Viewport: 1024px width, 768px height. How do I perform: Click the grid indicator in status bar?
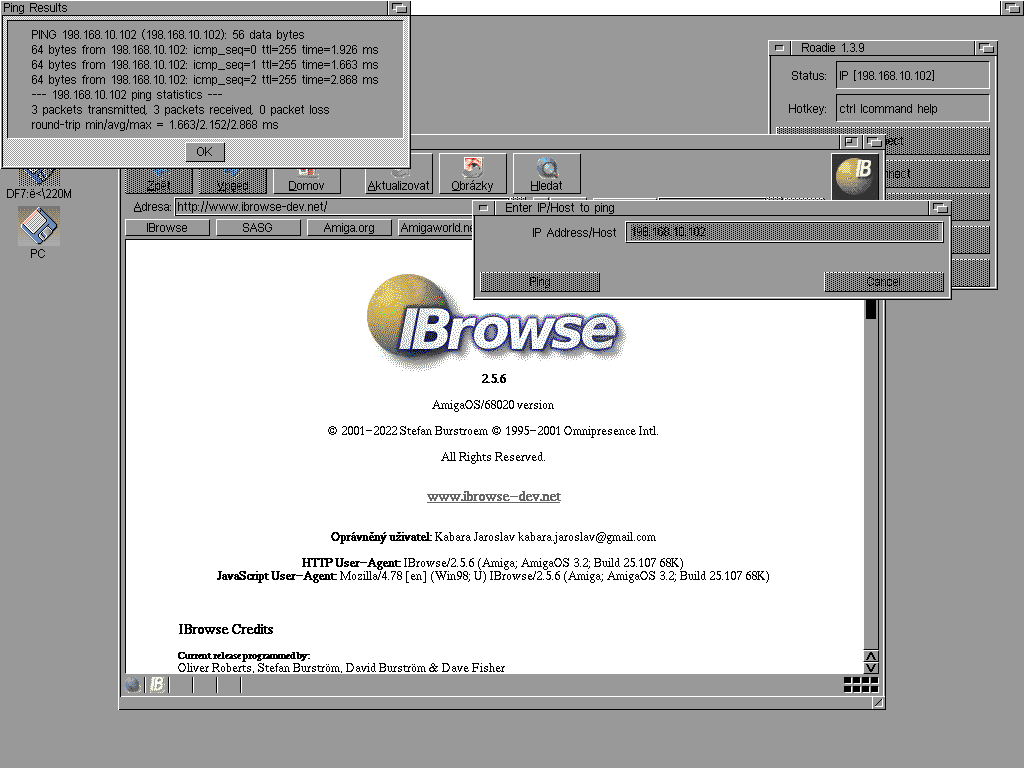pos(860,685)
